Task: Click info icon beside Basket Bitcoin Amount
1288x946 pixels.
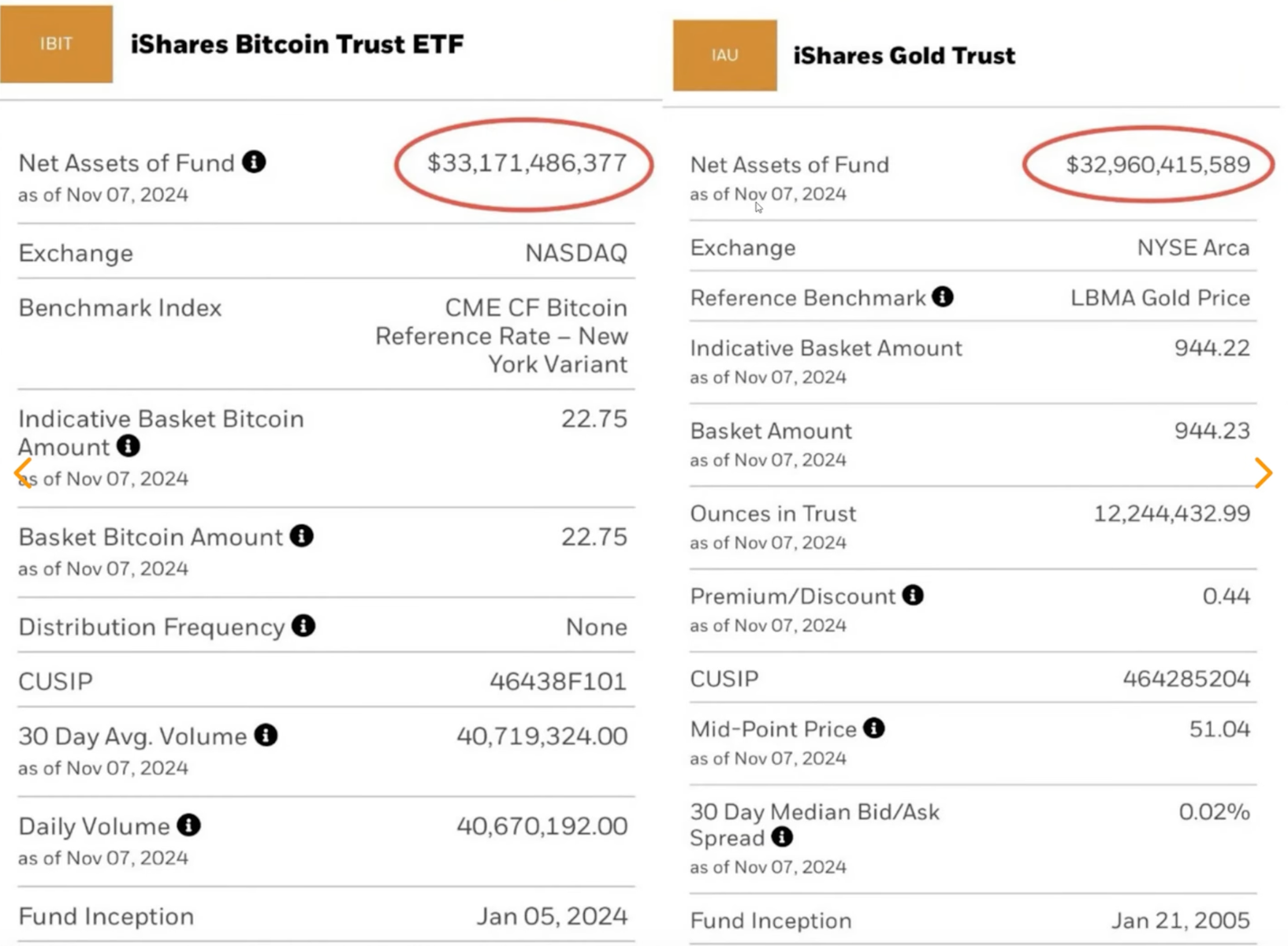Action: (302, 536)
